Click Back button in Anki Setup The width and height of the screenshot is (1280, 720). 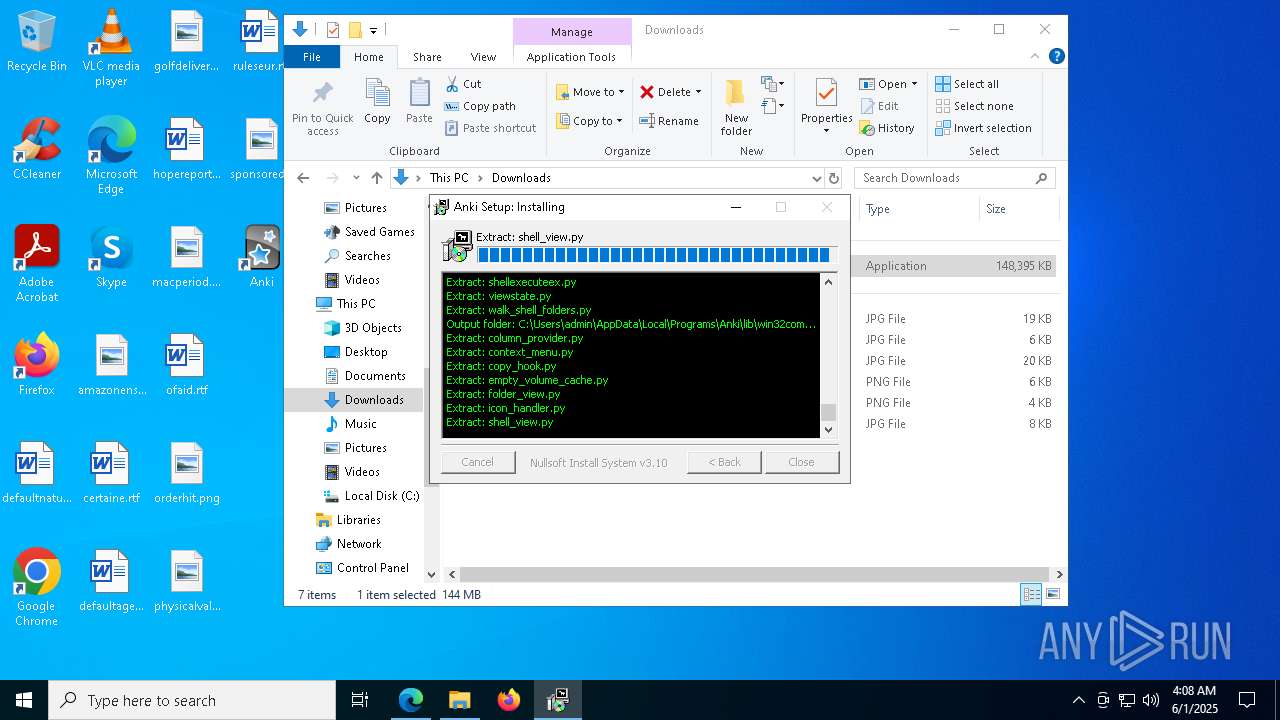point(724,462)
